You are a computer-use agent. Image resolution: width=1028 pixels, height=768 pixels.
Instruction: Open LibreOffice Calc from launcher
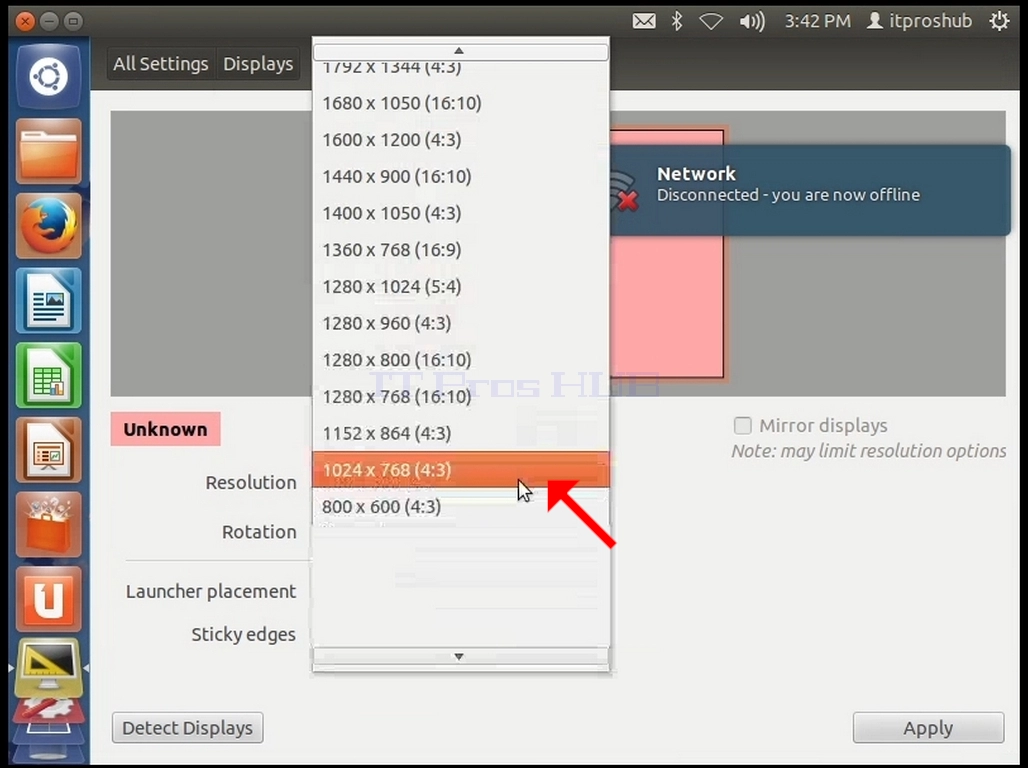coord(49,376)
